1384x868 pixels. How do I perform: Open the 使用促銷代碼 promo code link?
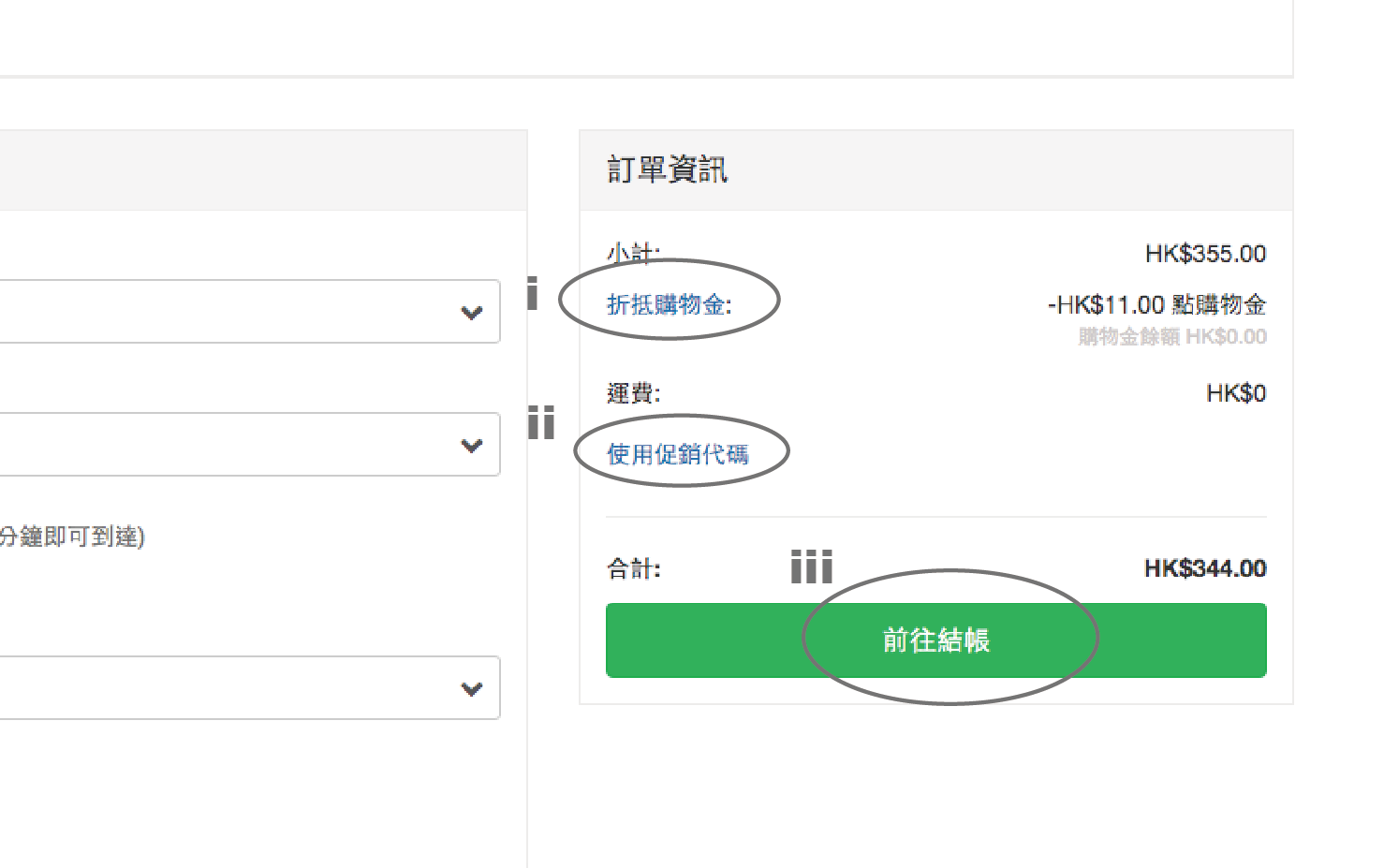[x=678, y=454]
